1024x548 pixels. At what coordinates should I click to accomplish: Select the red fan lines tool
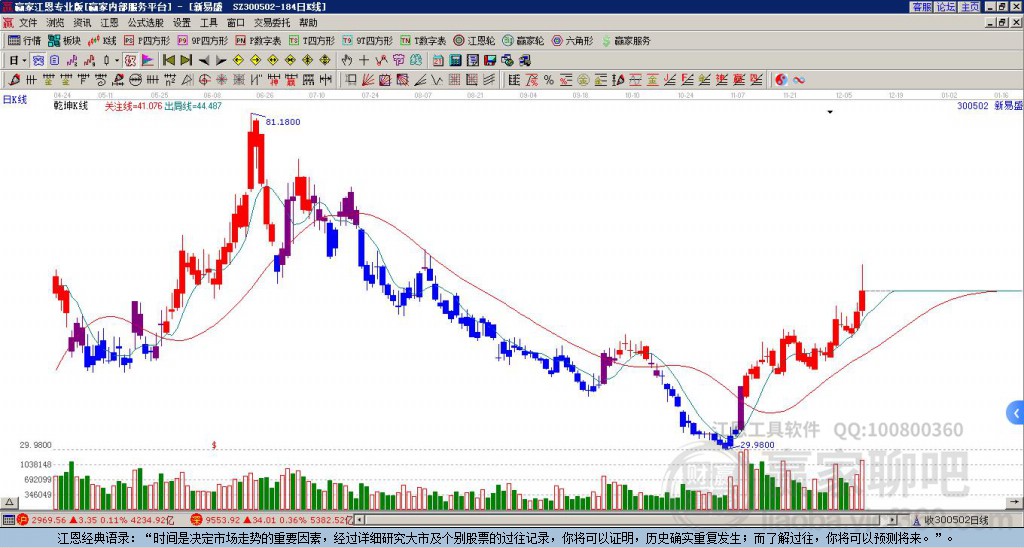pyautogui.click(x=368, y=80)
